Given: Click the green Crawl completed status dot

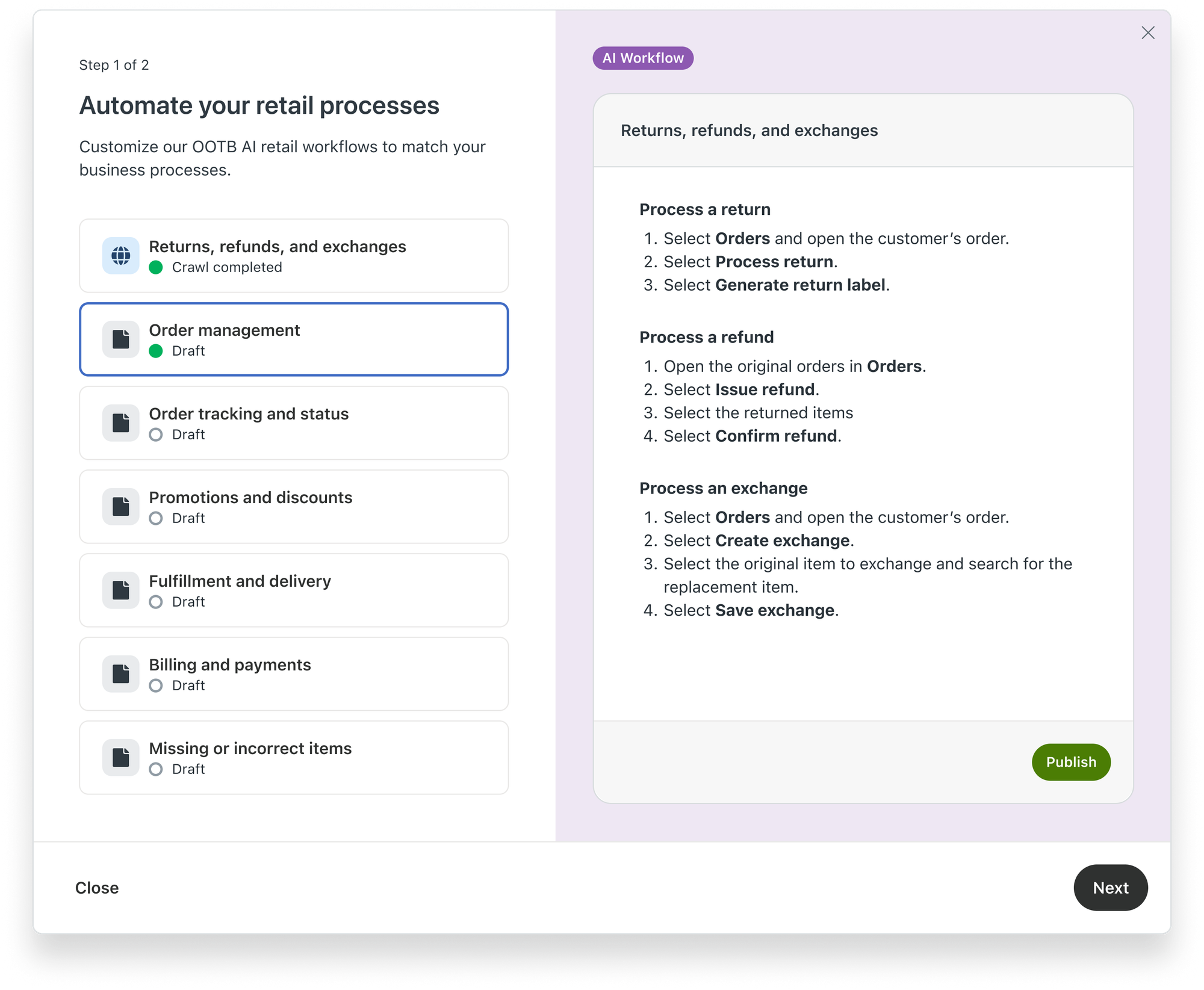Looking at the screenshot, I should tap(156, 267).
